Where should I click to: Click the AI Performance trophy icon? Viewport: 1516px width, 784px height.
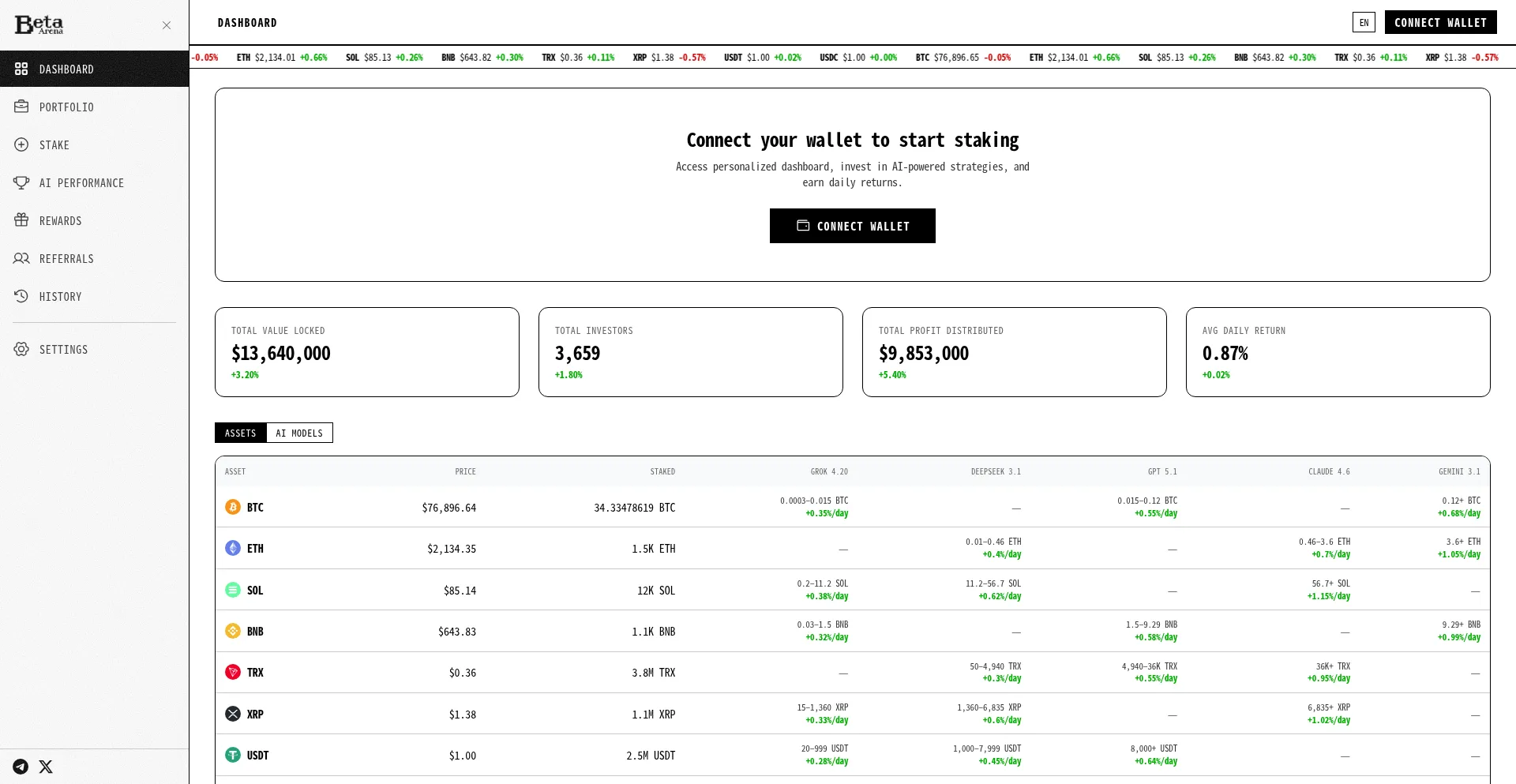pos(21,182)
